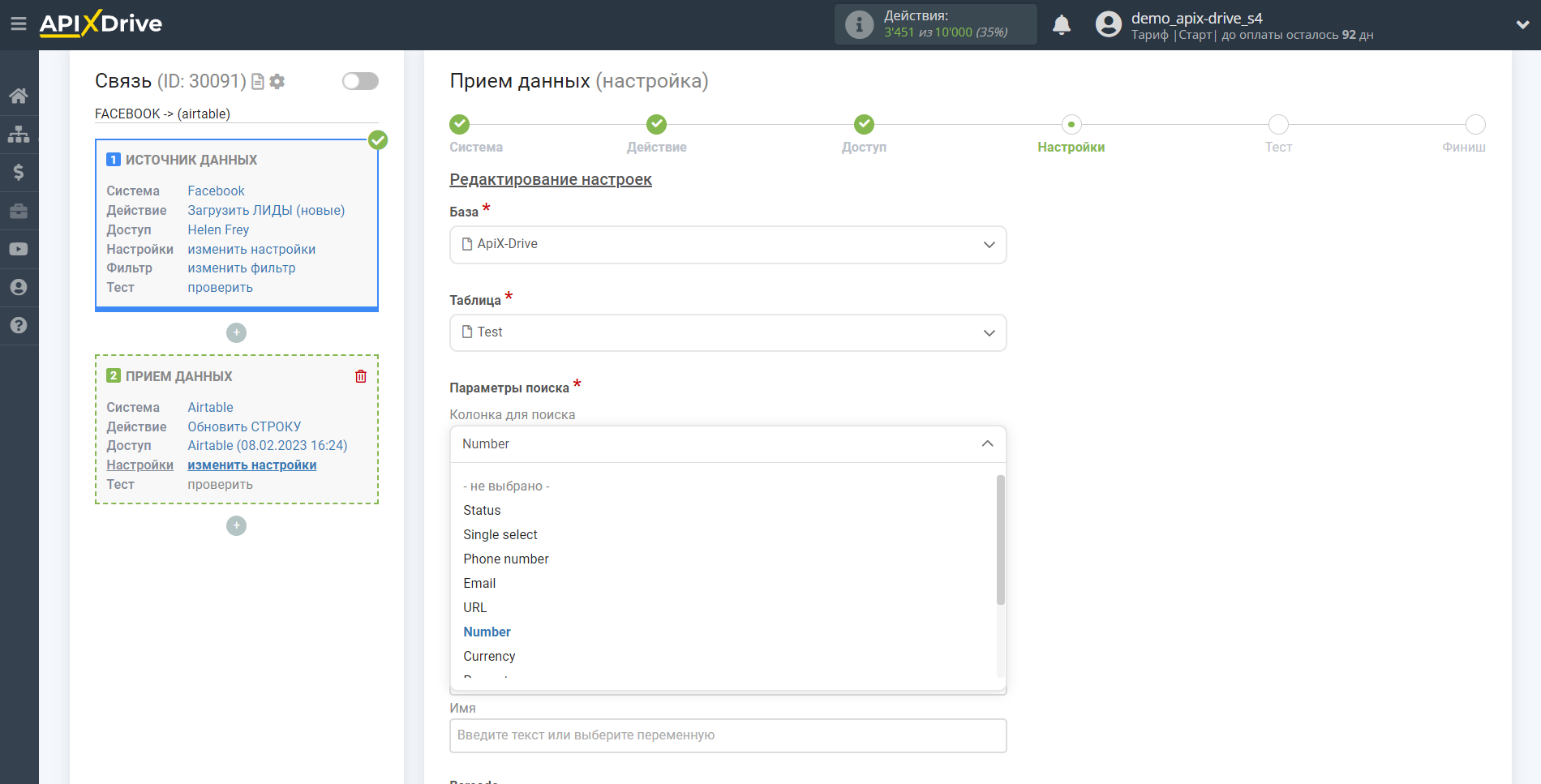Go to the Действие step

[657, 124]
